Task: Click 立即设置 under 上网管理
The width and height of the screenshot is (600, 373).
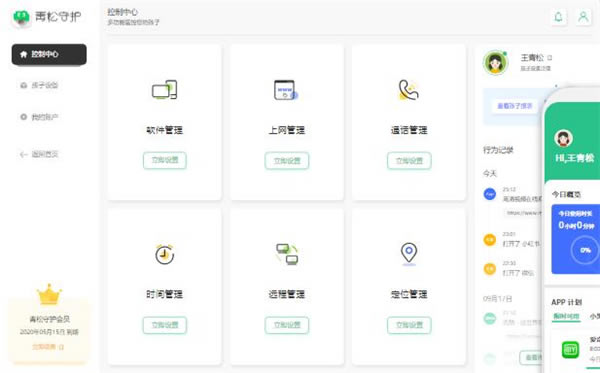Action: click(x=287, y=161)
